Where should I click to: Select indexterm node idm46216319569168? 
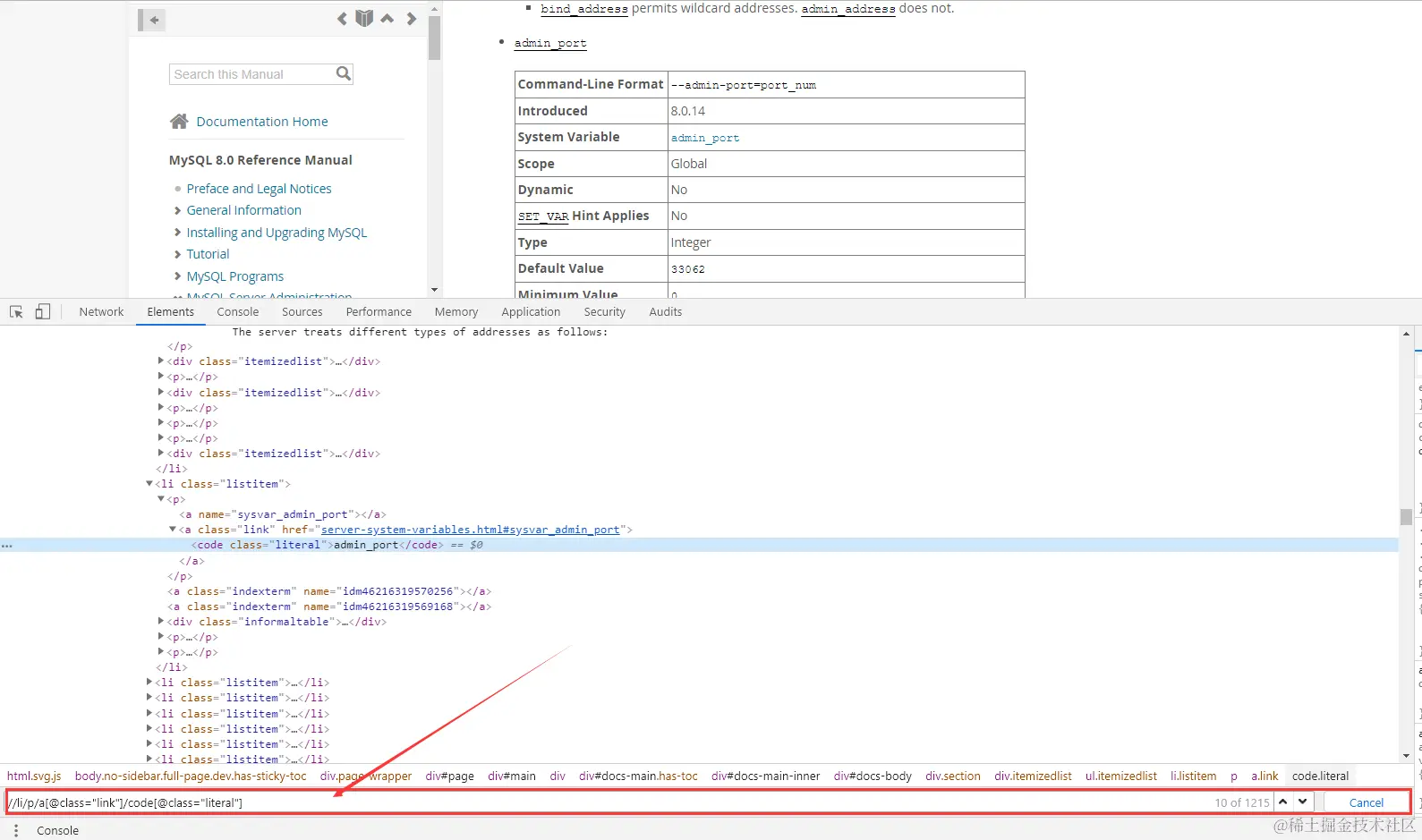pos(329,607)
